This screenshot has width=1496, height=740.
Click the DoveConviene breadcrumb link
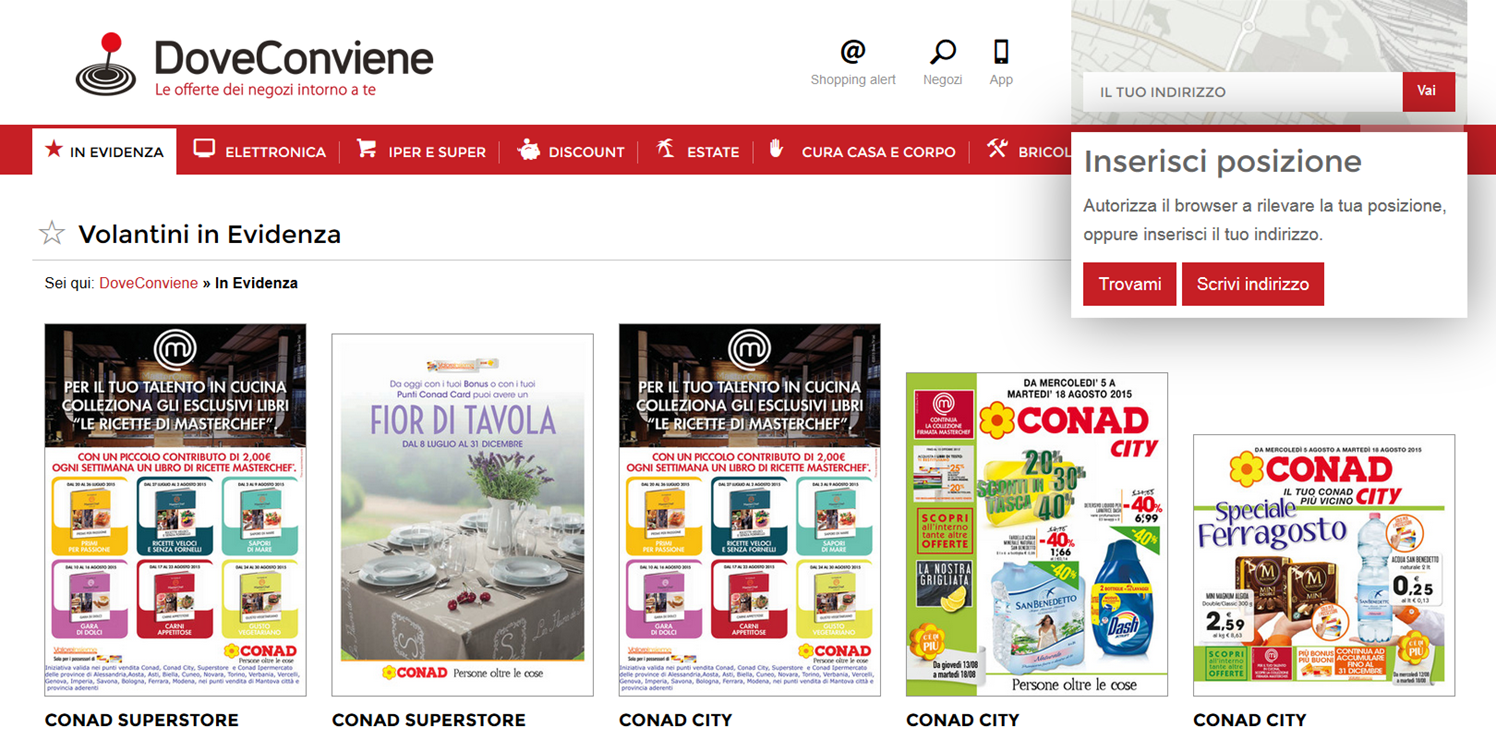pyautogui.click(x=149, y=283)
